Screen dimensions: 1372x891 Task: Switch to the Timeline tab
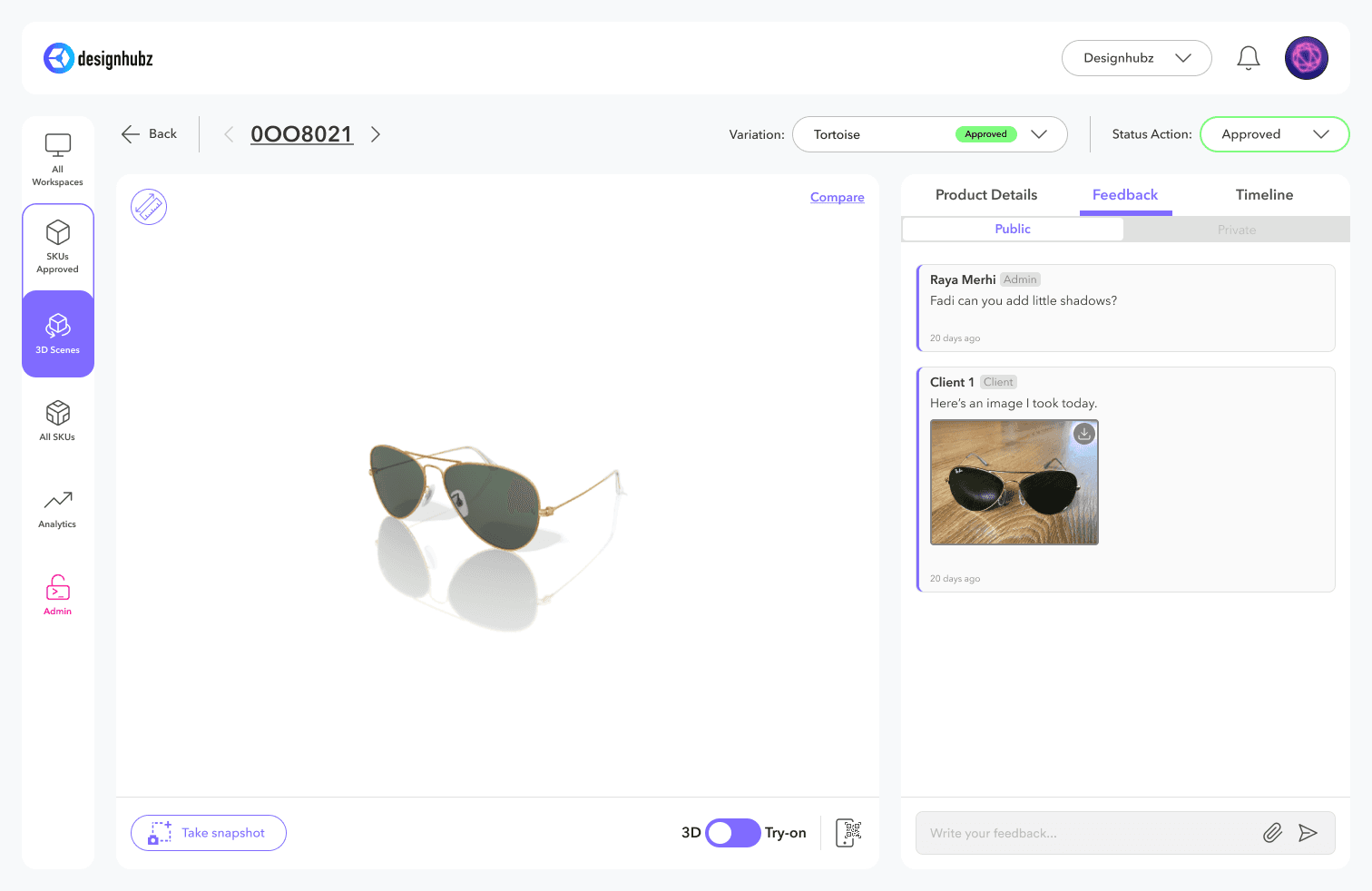(x=1264, y=195)
